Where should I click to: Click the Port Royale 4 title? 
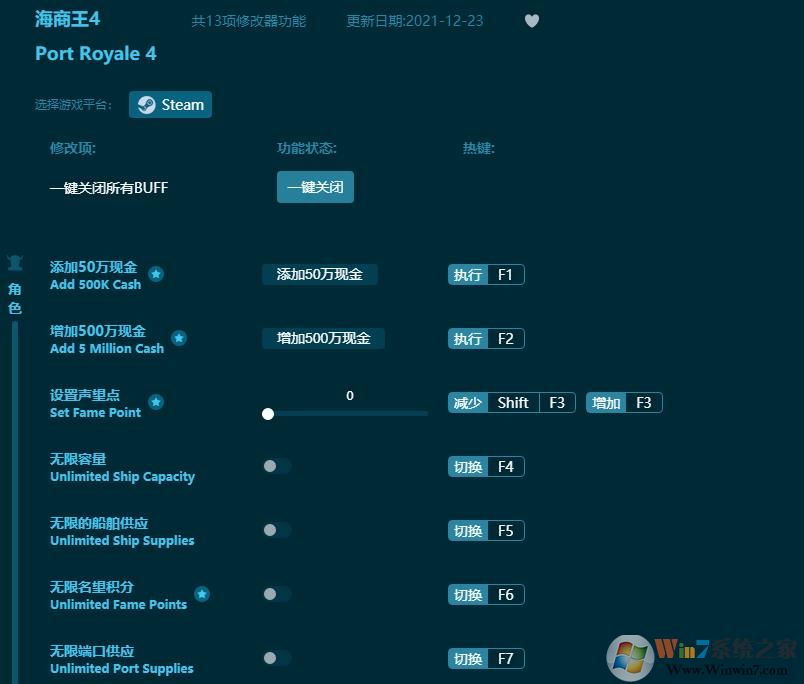pos(96,54)
